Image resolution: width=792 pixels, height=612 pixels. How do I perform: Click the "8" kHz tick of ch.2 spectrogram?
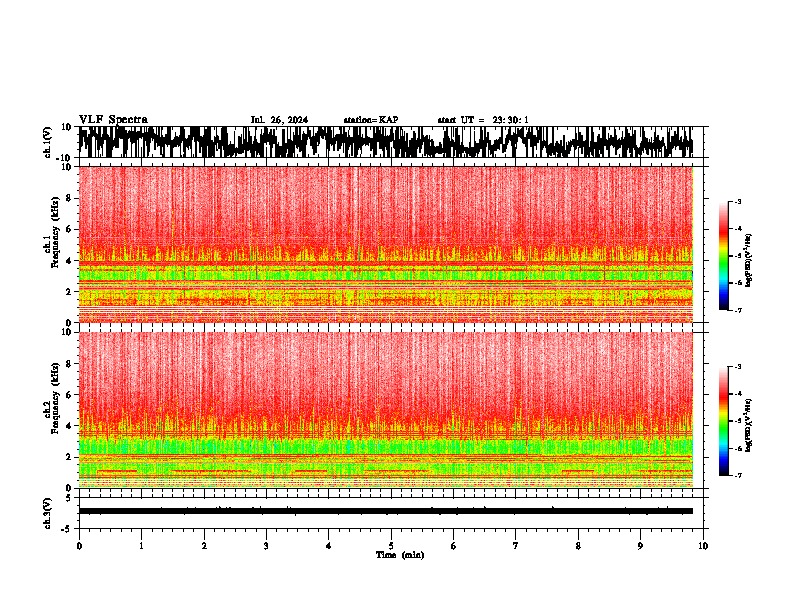point(70,364)
